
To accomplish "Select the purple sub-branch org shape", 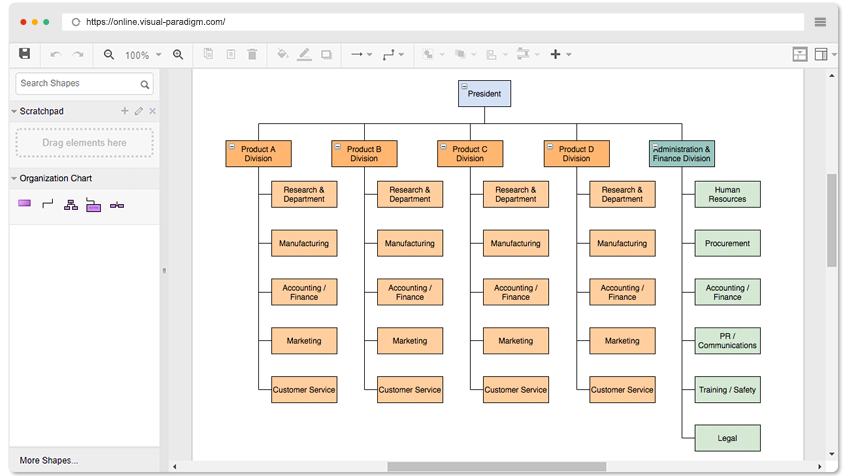I will [94, 206].
